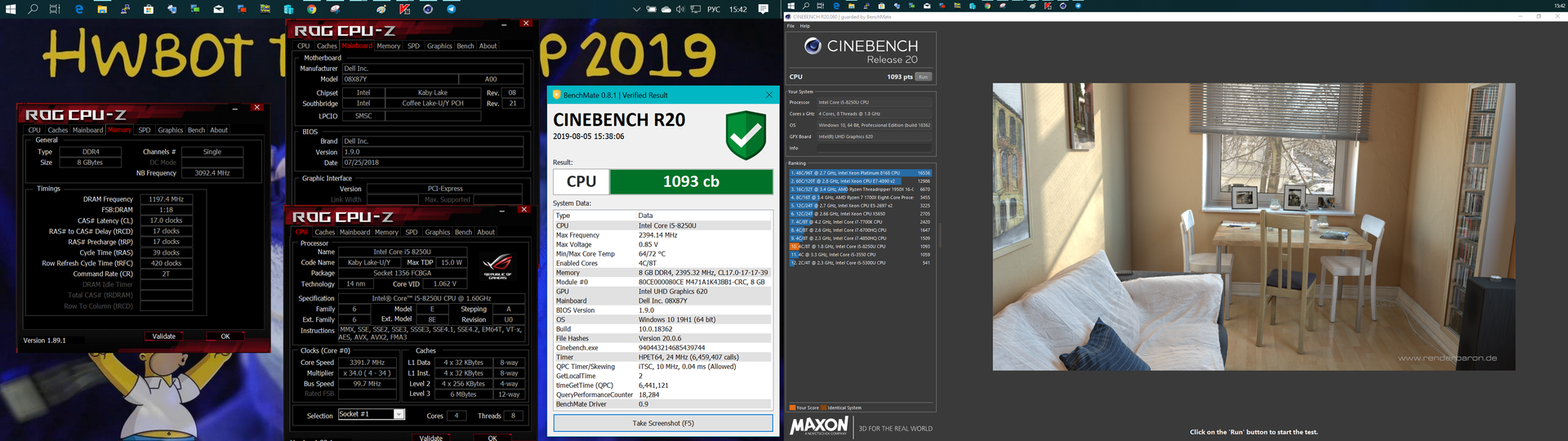The height and width of the screenshot is (441, 1568).
Task: Open the clock showing 15:42
Action: (738, 10)
